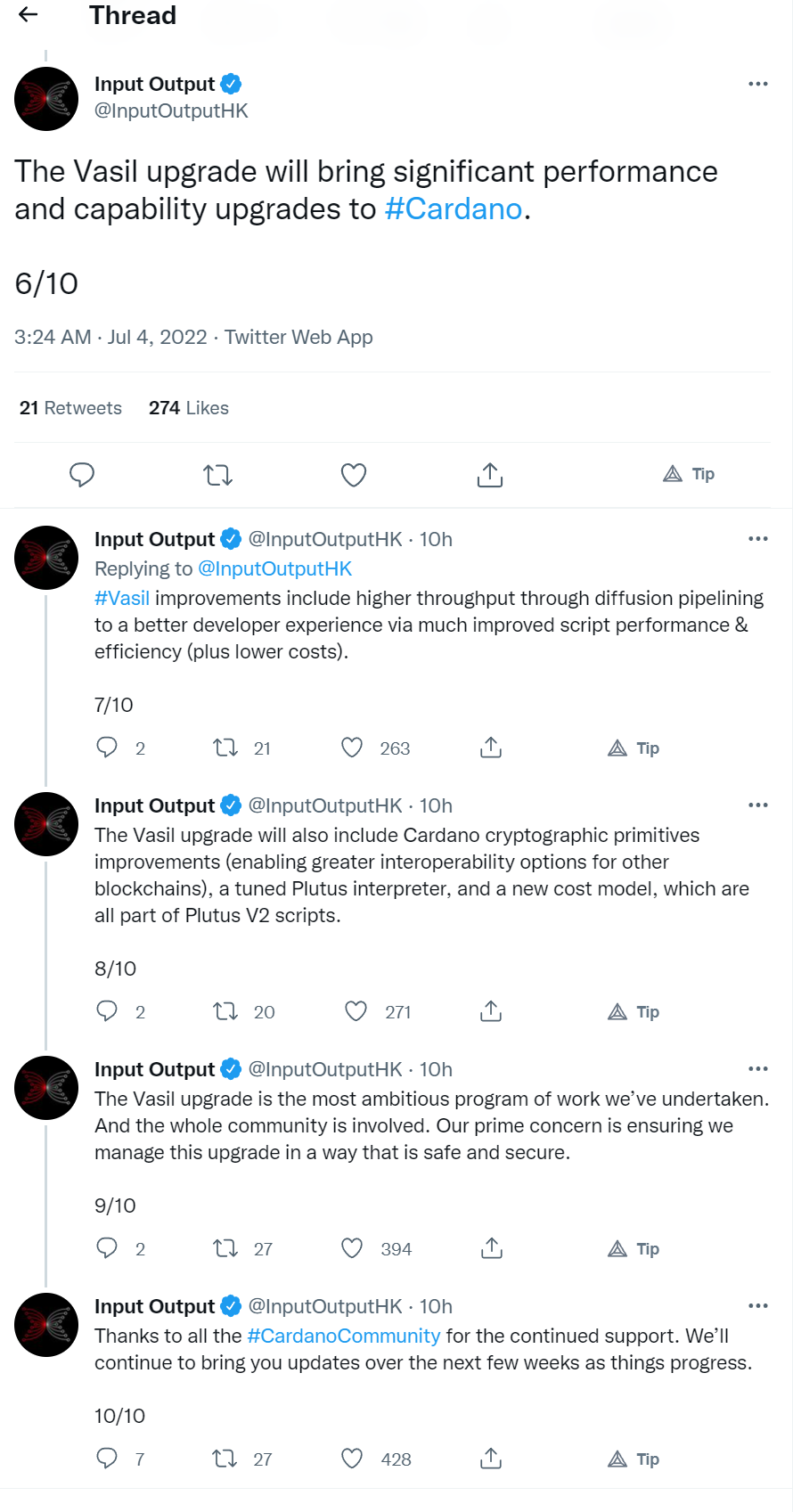Image resolution: width=793 pixels, height=1512 pixels.
Task: Open more options on 10/10 reply
Action: 758,1306
